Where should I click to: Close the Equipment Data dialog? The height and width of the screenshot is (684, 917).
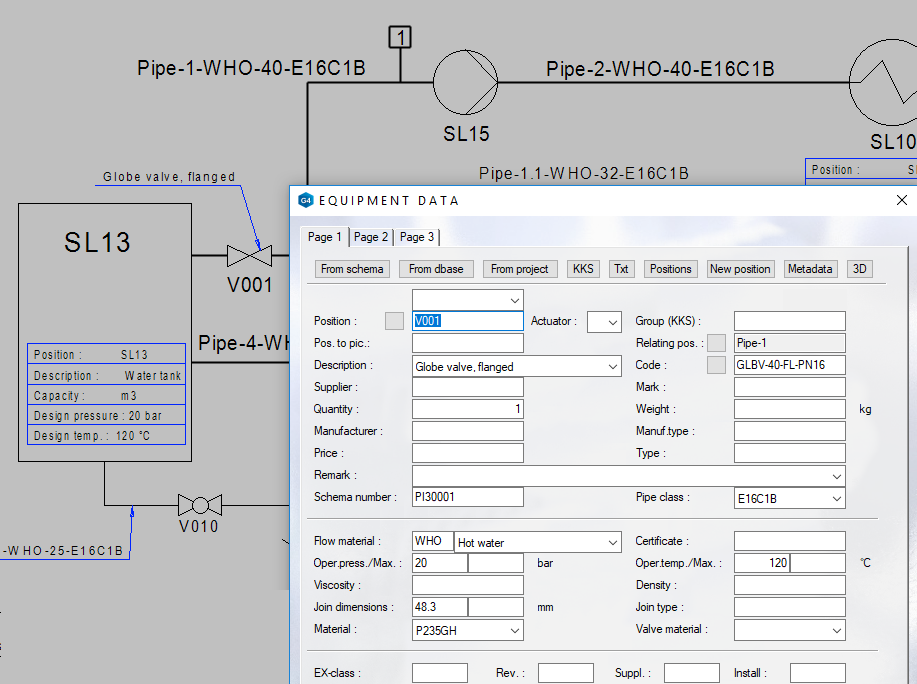tap(900, 200)
